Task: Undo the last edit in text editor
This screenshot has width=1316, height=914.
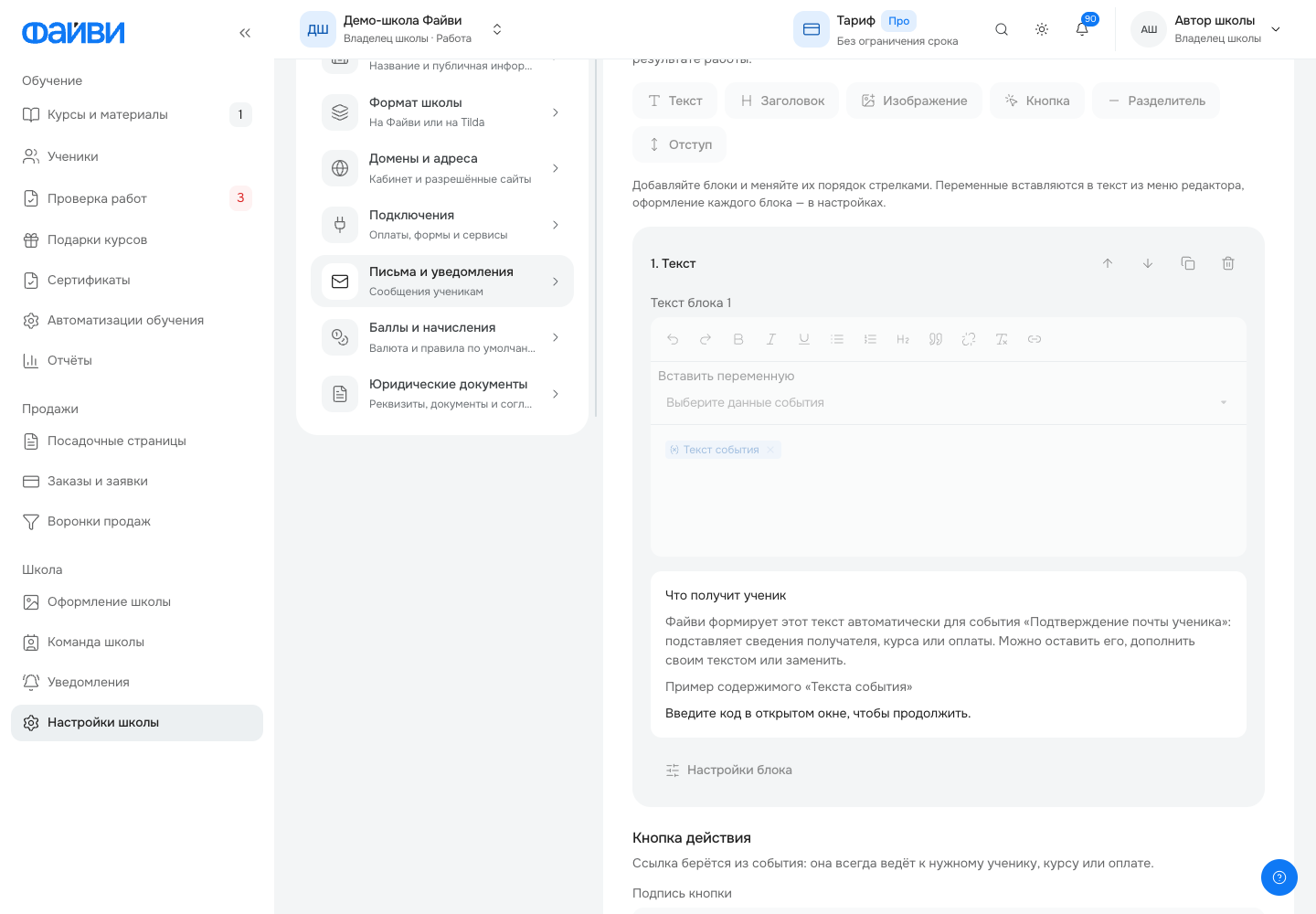Action: tap(673, 339)
